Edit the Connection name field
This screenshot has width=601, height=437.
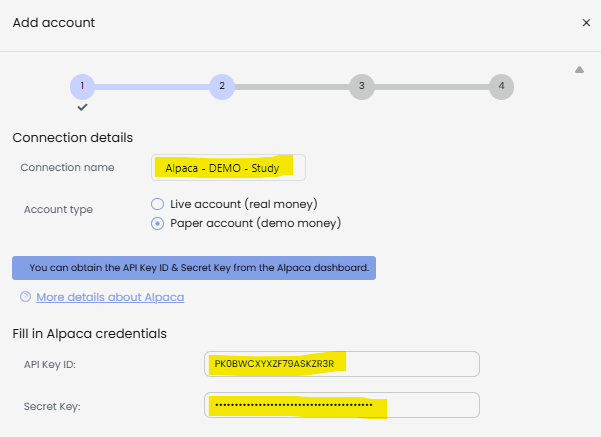coord(228,168)
